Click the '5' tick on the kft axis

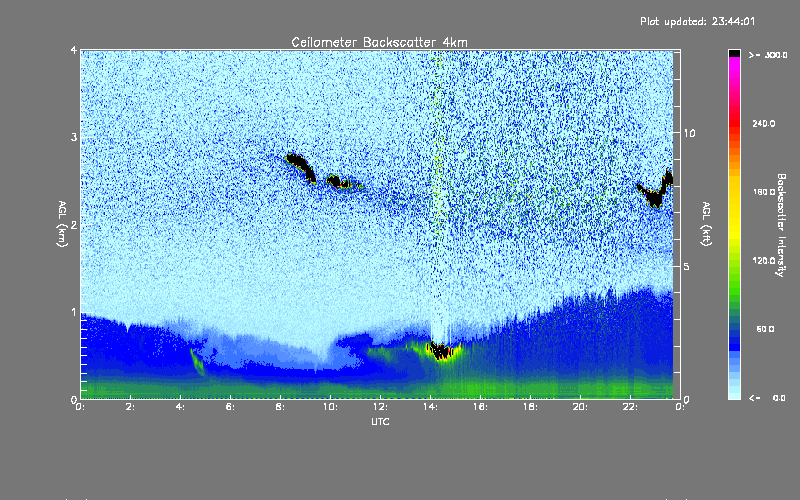point(687,266)
